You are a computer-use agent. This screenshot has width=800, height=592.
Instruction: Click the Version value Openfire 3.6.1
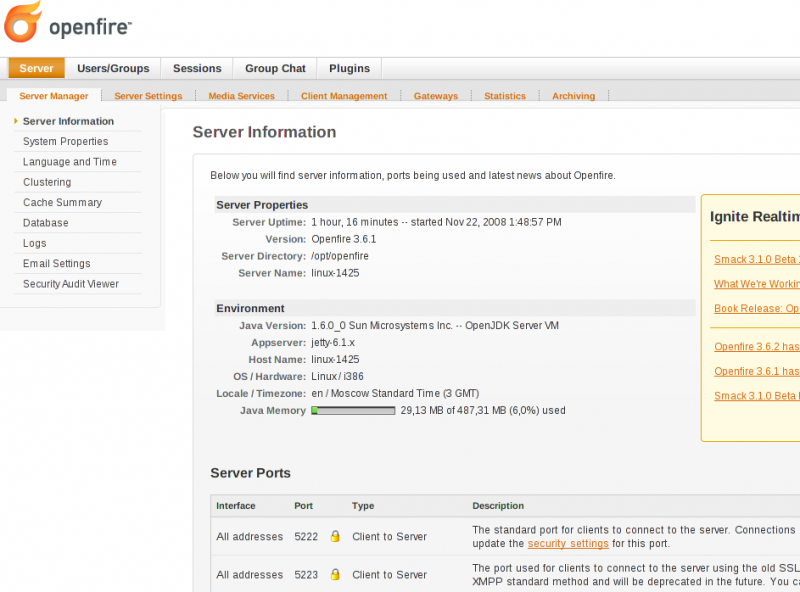[x=344, y=239]
